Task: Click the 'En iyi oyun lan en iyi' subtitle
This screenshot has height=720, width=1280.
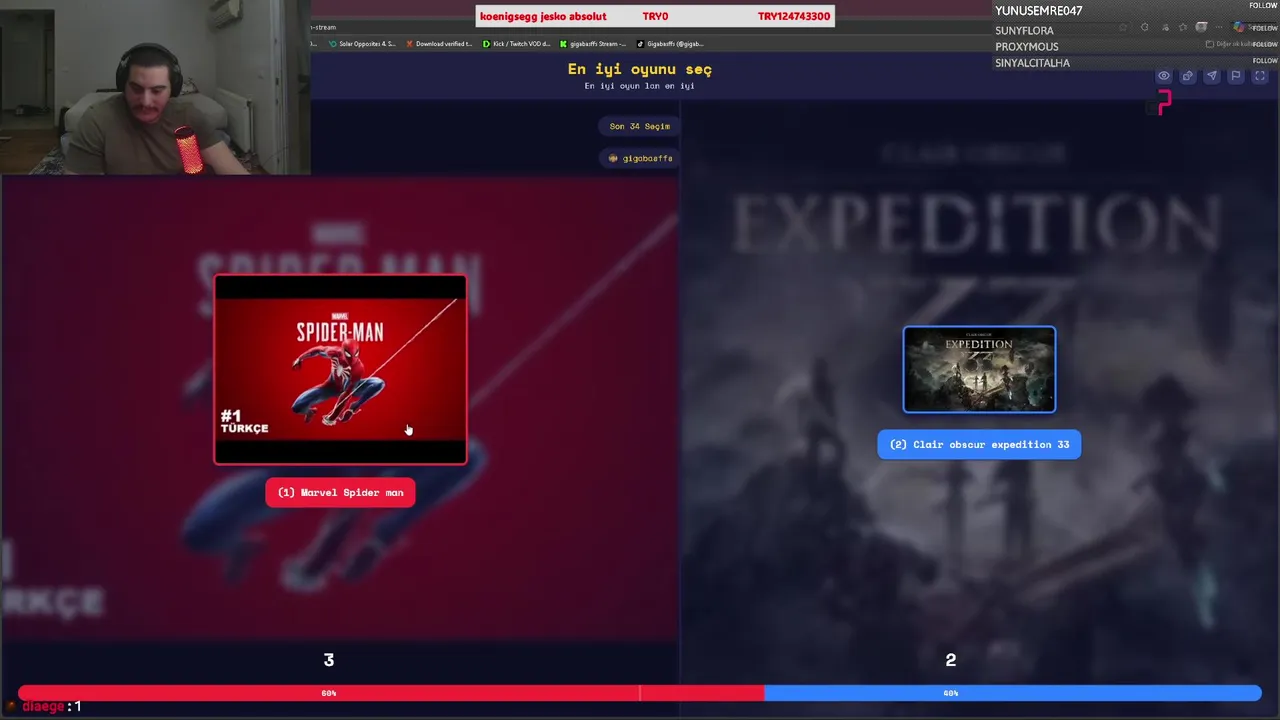Action: click(640, 86)
